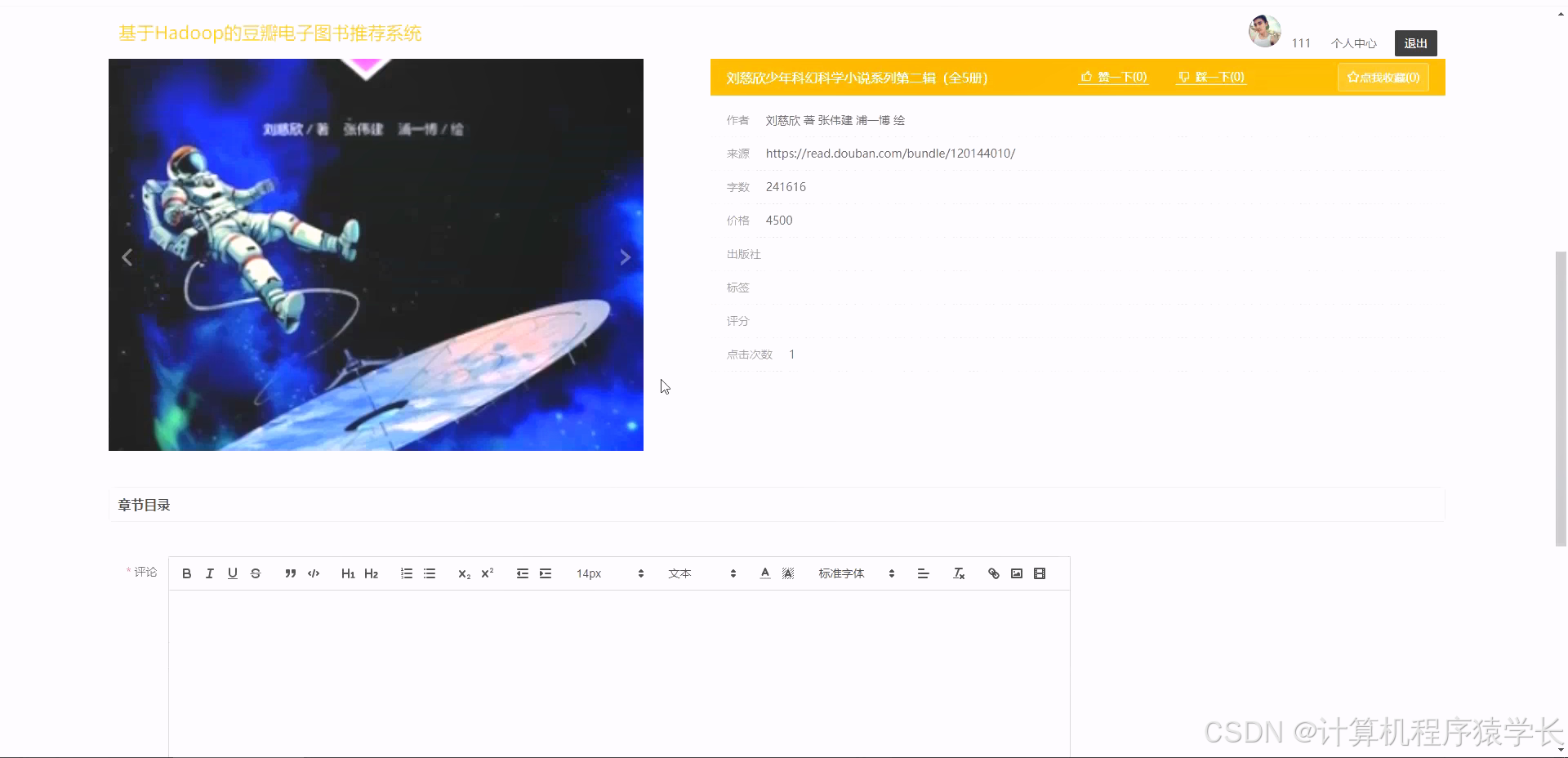Image resolution: width=1568 pixels, height=758 pixels.
Task: Click the 出版社 publisher label
Action: click(x=743, y=254)
